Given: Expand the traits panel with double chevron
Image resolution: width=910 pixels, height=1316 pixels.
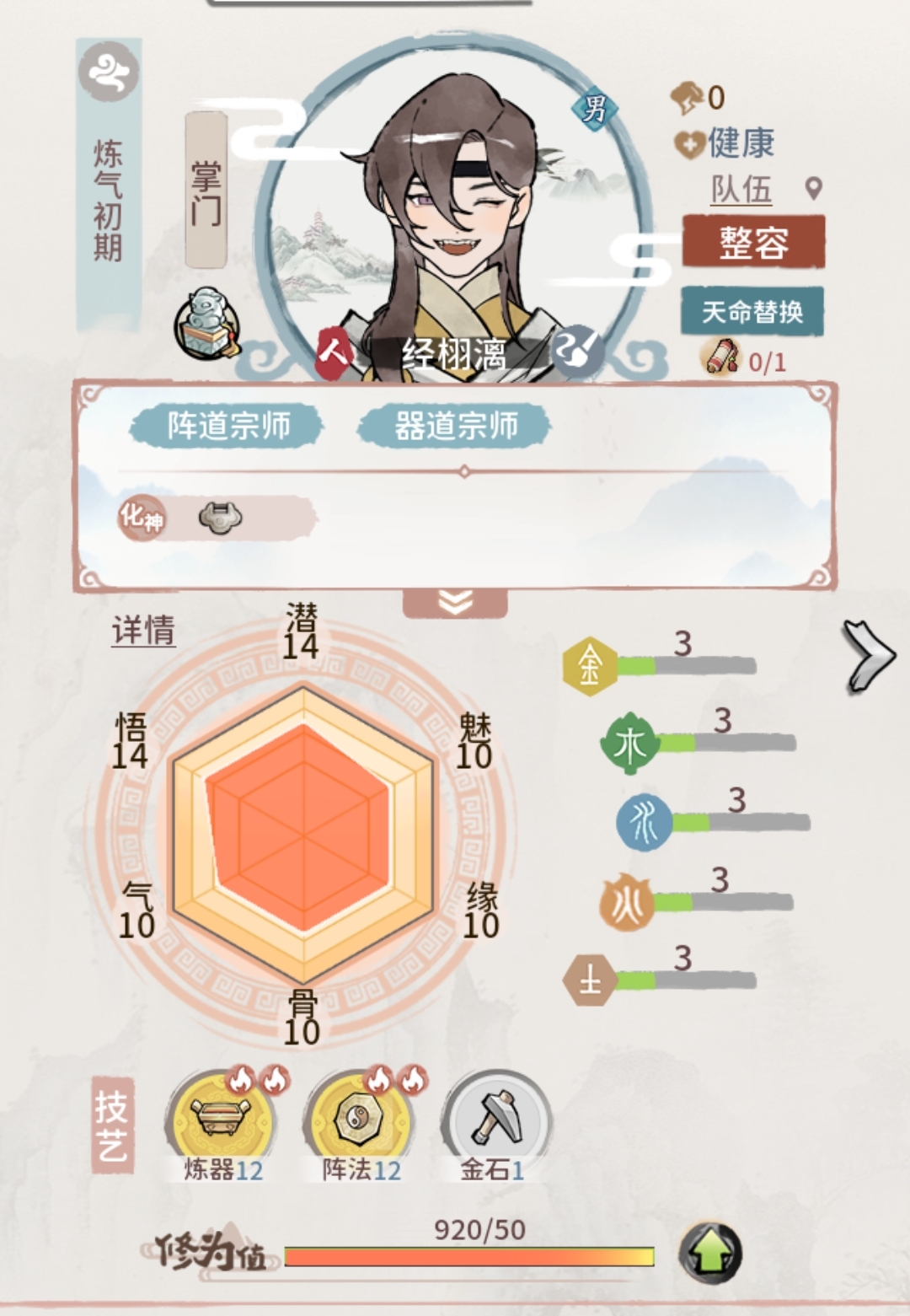Looking at the screenshot, I should point(455,602).
